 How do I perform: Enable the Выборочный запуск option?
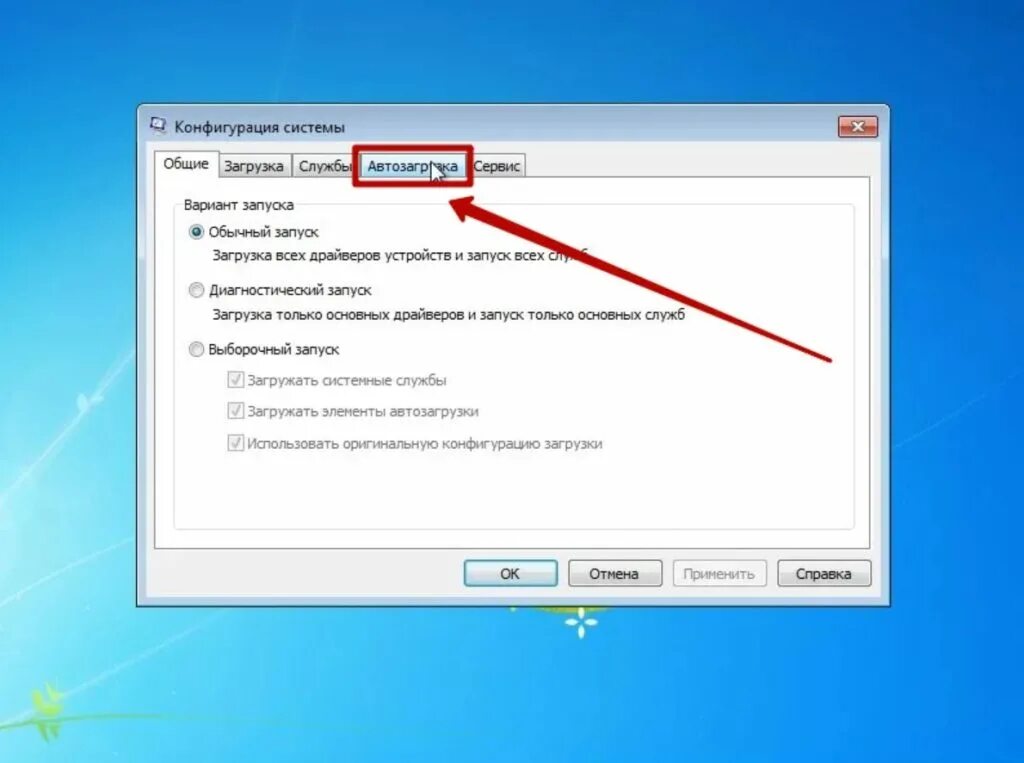196,349
